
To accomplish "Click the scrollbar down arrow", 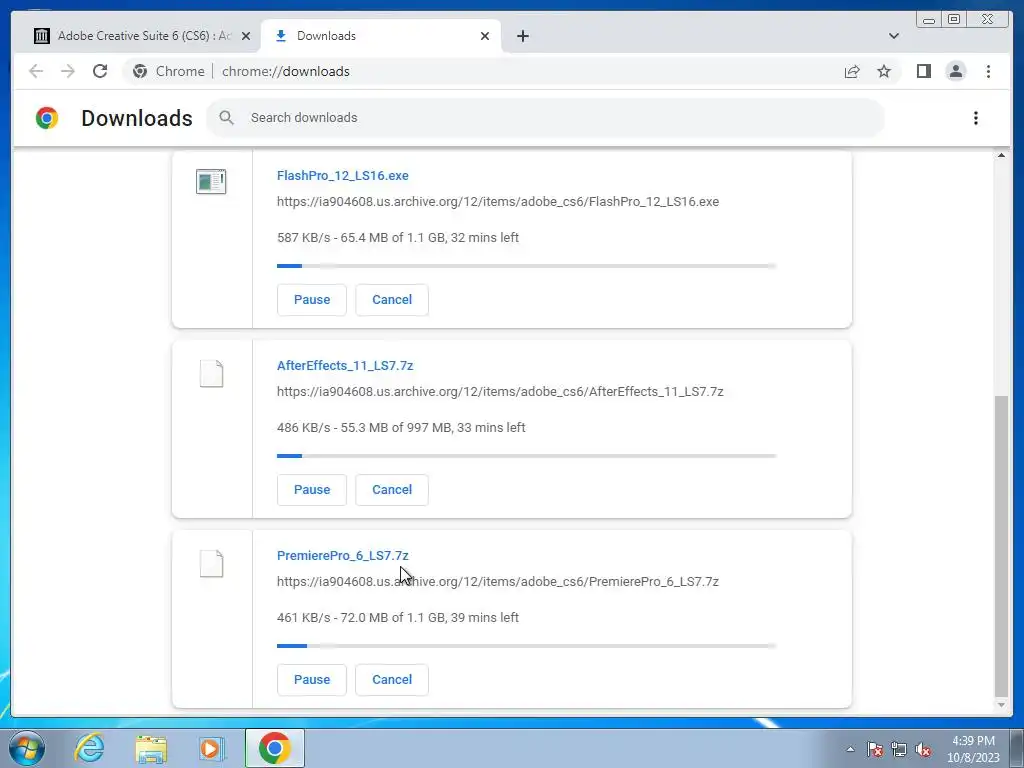I will pos(1001,705).
